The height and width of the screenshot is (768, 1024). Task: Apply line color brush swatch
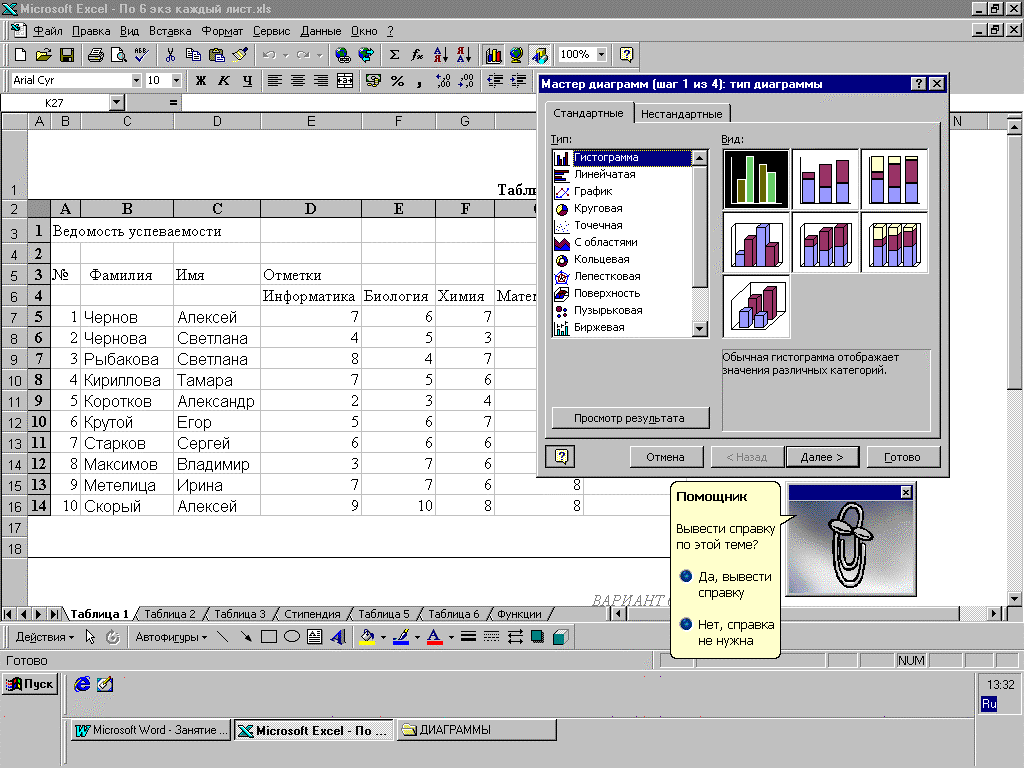tap(401, 637)
